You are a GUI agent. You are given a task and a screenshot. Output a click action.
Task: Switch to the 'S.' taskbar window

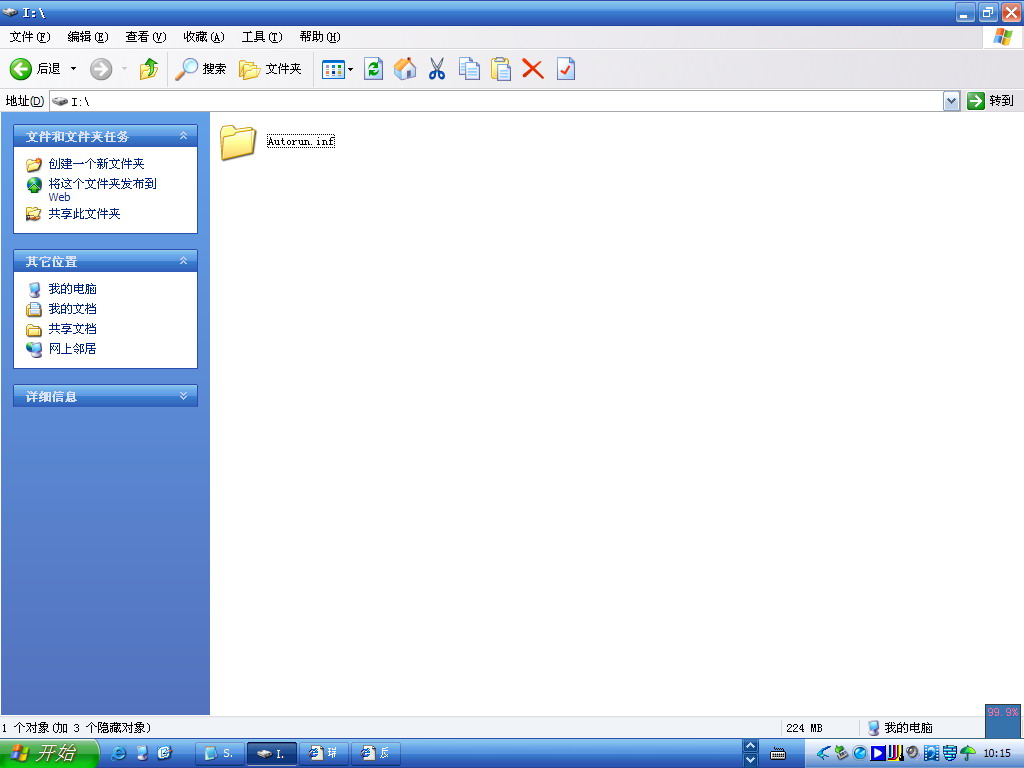click(220, 754)
